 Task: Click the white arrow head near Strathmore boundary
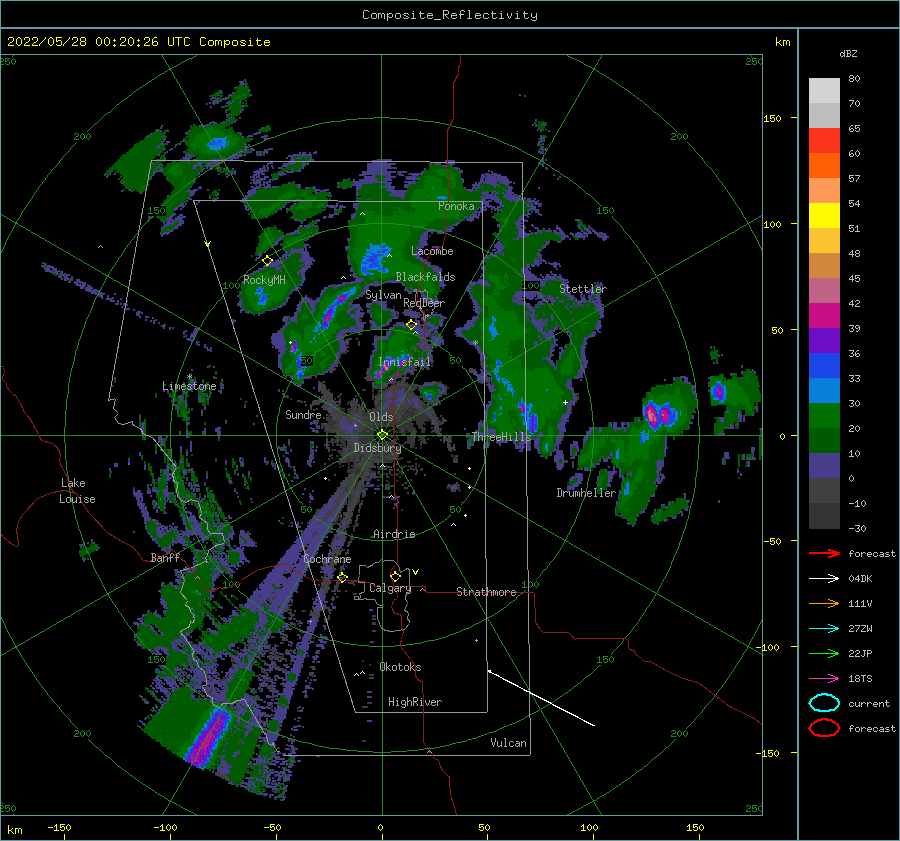pyautogui.click(x=490, y=671)
